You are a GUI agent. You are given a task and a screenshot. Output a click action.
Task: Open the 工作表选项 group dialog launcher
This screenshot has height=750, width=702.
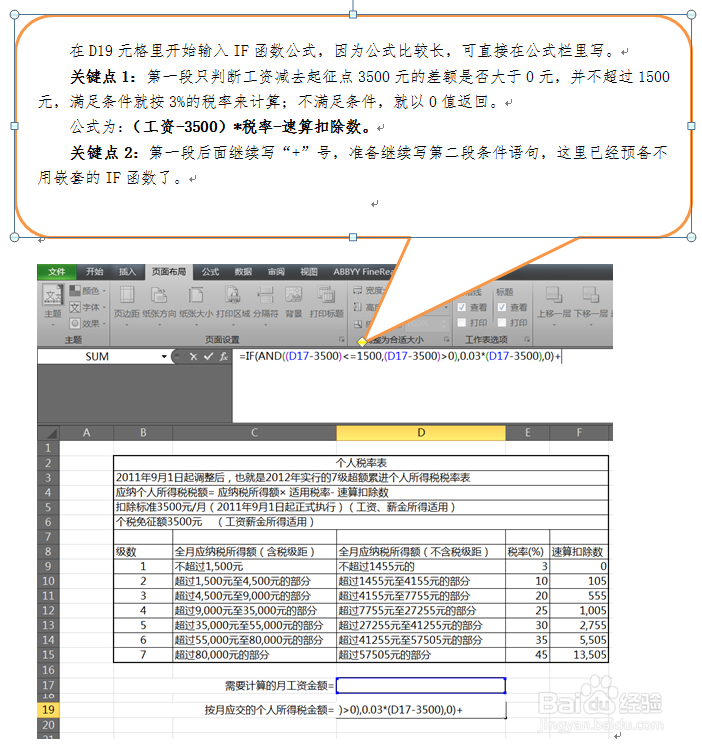pos(526,339)
